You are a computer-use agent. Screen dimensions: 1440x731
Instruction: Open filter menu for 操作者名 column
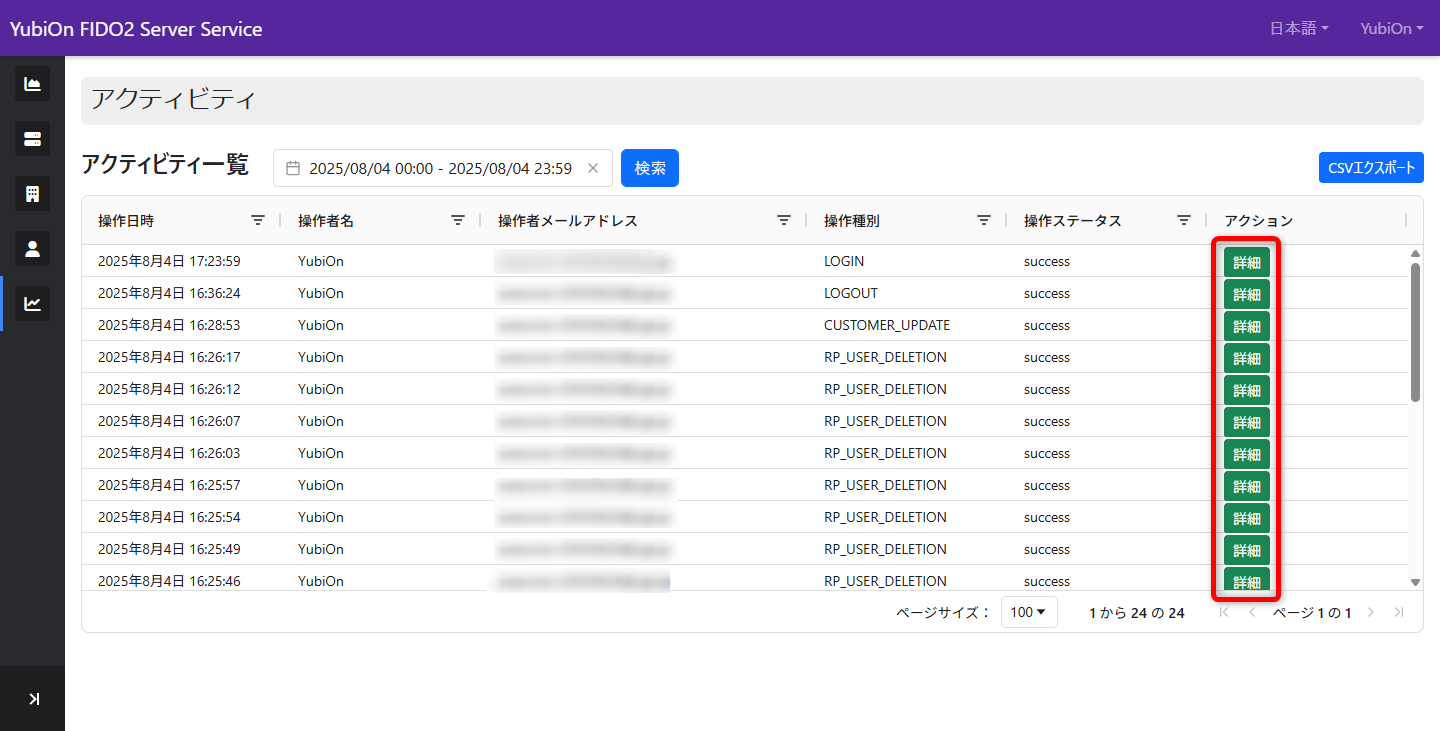[458, 220]
